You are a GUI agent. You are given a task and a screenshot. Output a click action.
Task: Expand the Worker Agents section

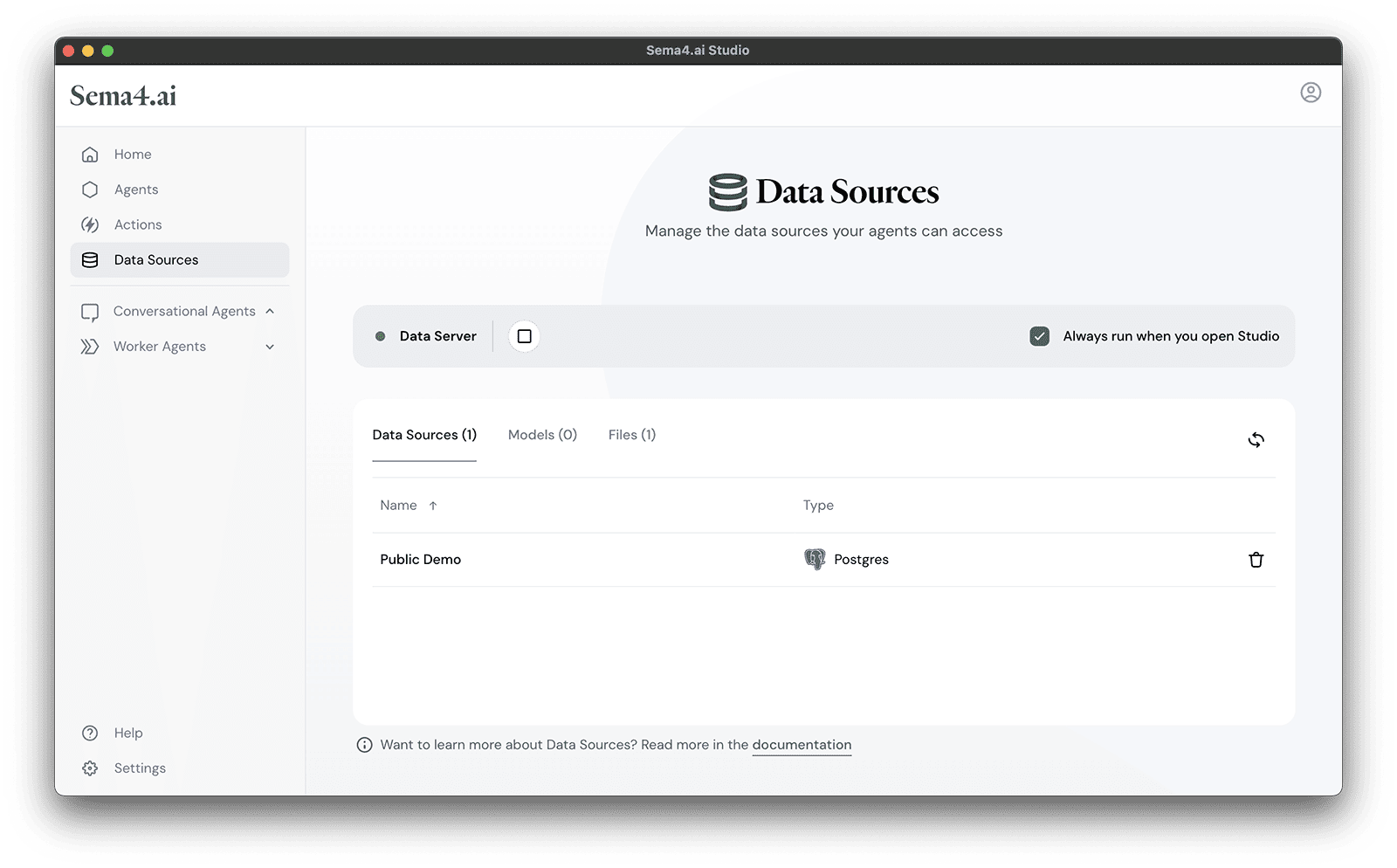pyautogui.click(x=271, y=347)
